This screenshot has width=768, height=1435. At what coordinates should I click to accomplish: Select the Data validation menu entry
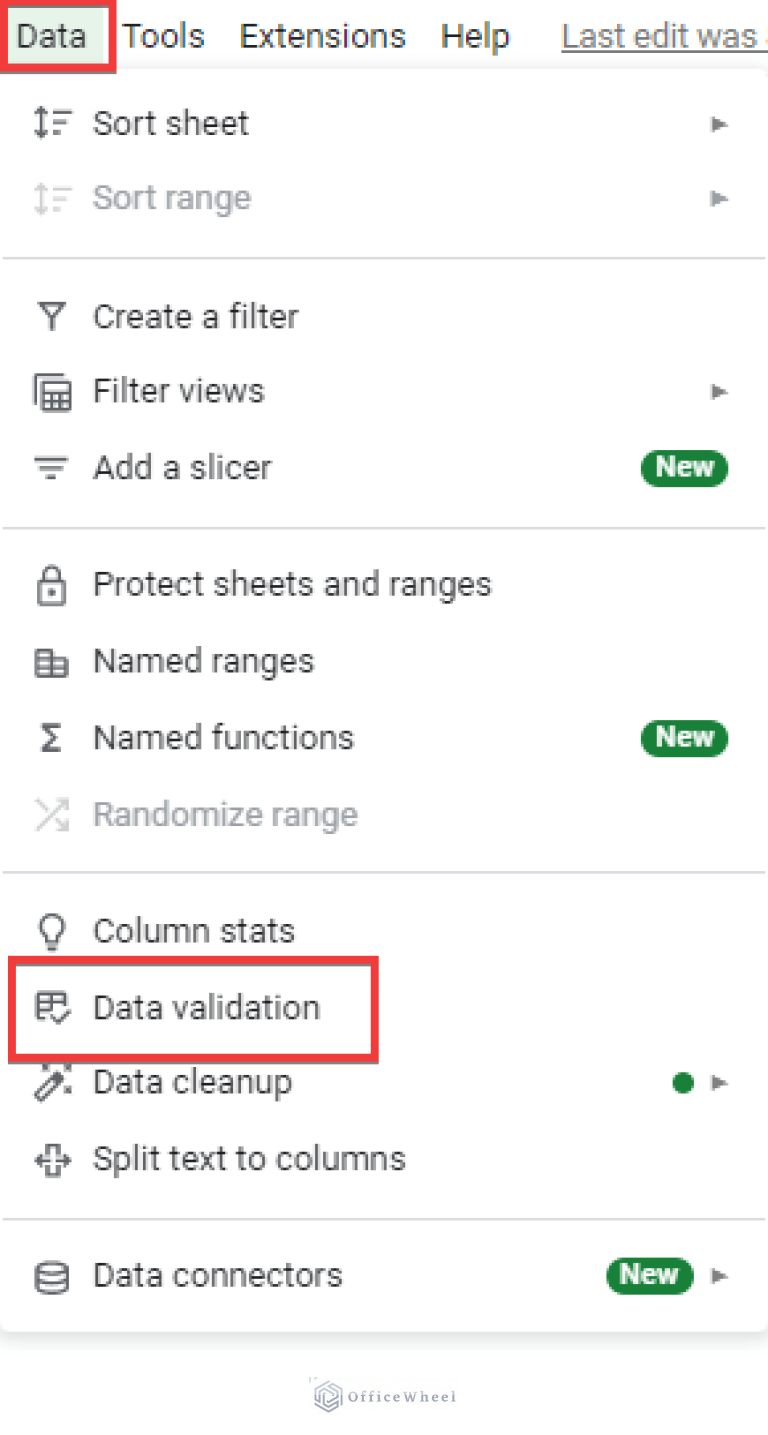coord(206,1008)
